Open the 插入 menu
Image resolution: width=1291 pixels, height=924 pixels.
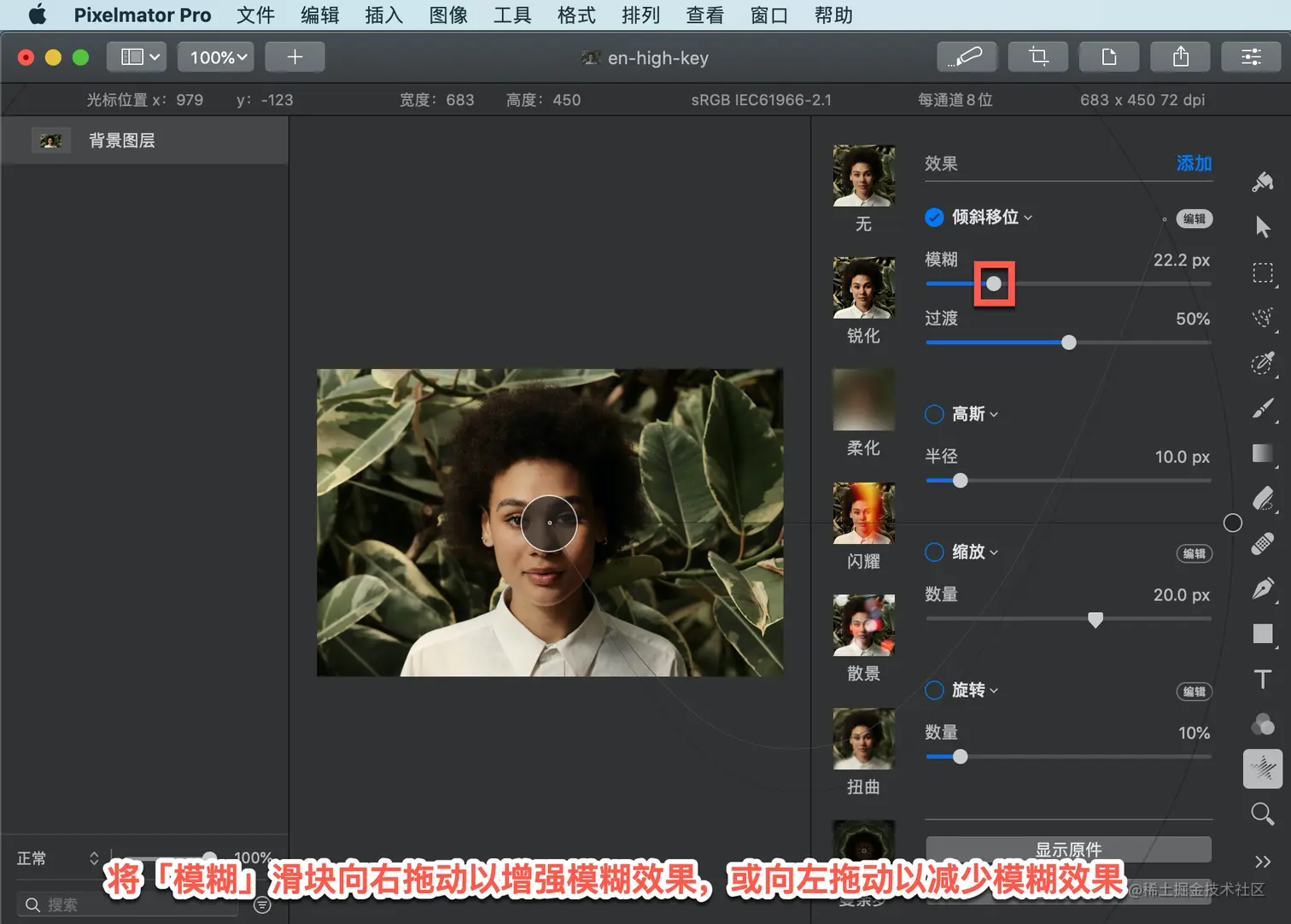click(383, 15)
